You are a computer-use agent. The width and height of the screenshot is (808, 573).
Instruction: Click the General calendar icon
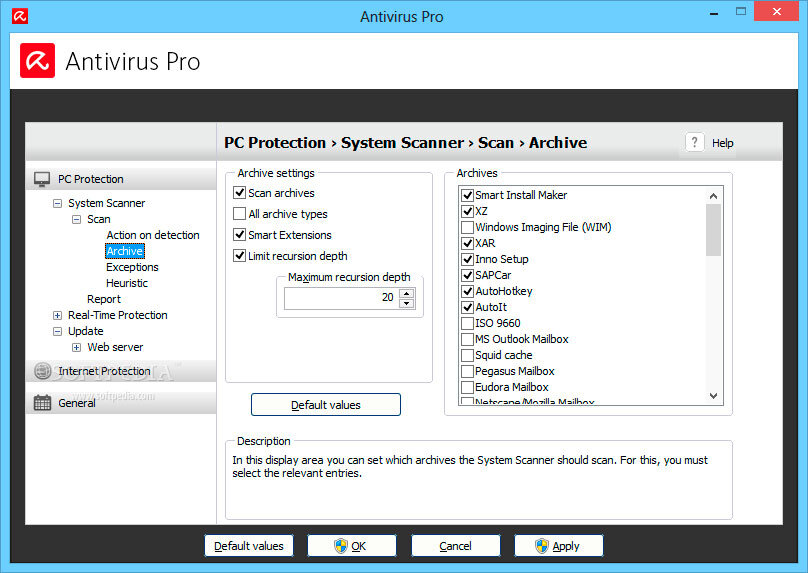[42, 403]
